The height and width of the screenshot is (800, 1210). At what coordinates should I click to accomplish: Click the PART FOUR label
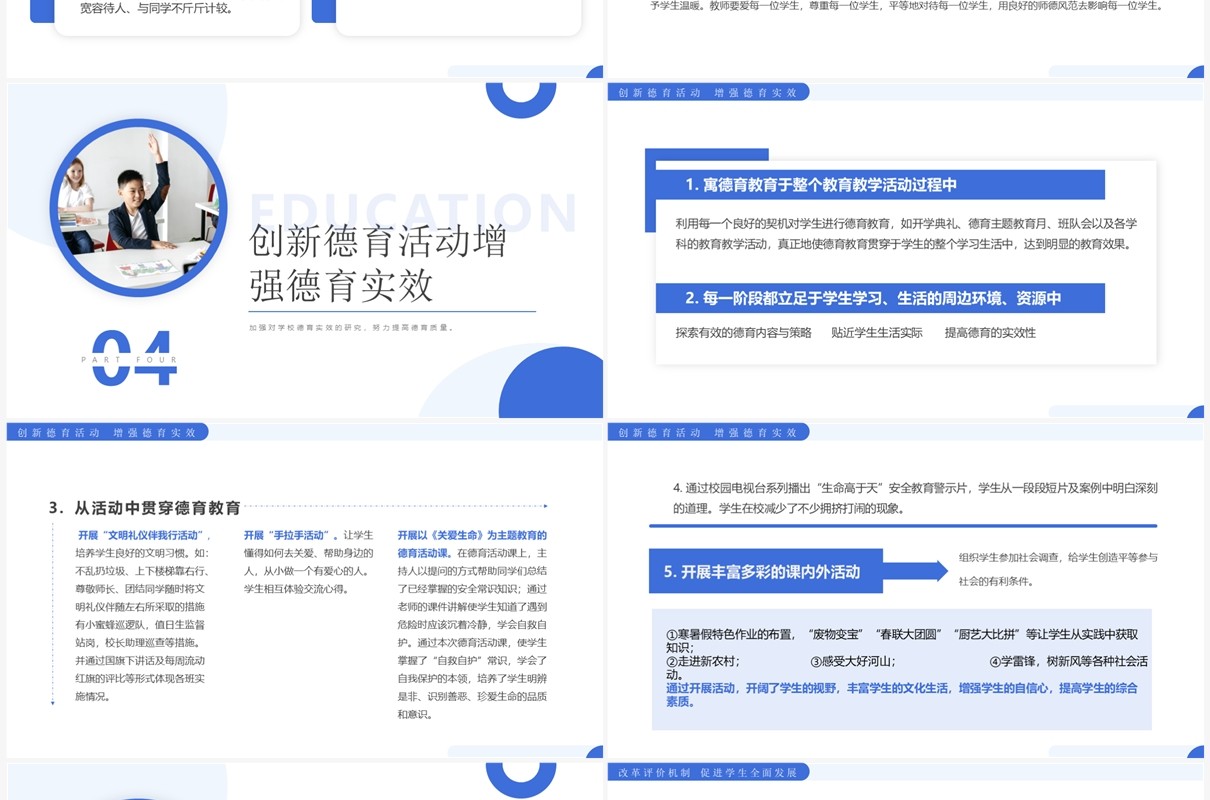pyautogui.click(x=129, y=360)
